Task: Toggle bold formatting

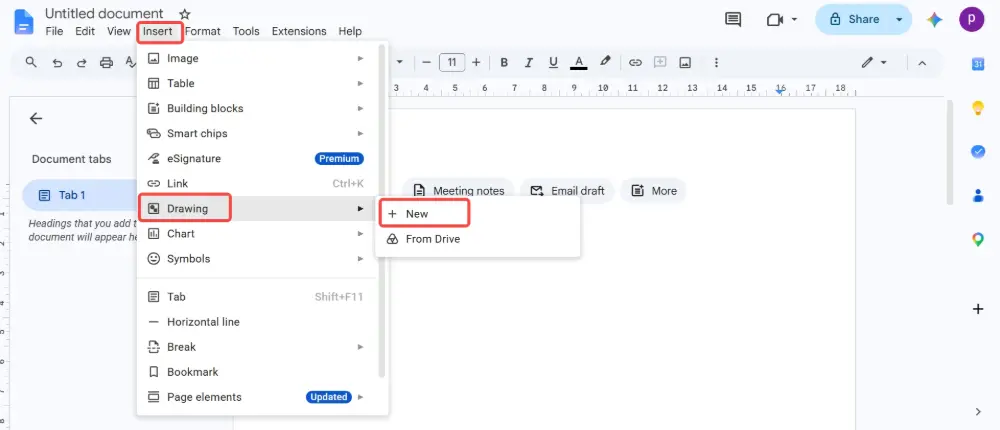Action: click(504, 63)
